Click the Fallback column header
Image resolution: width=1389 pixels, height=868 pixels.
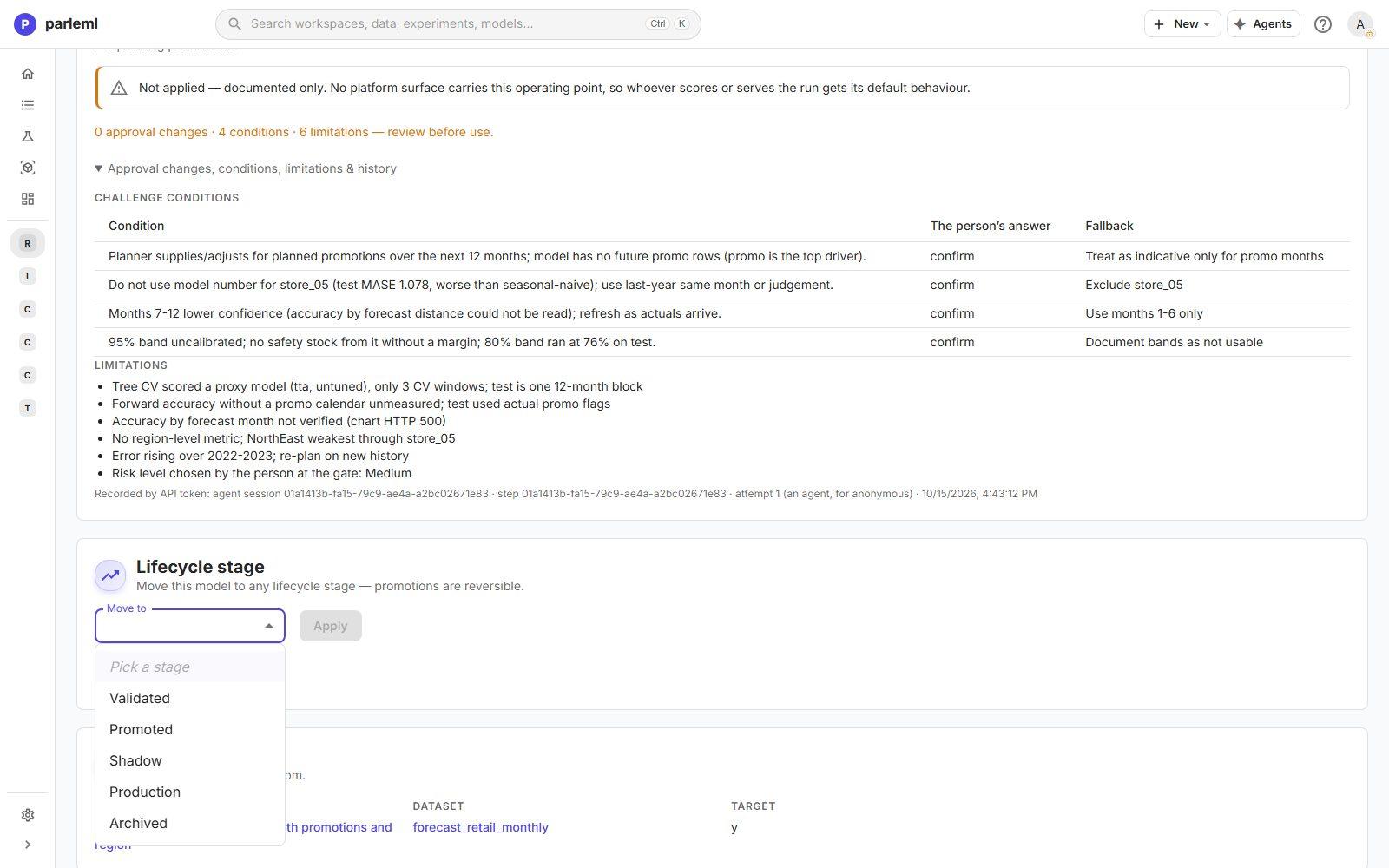(x=1109, y=226)
